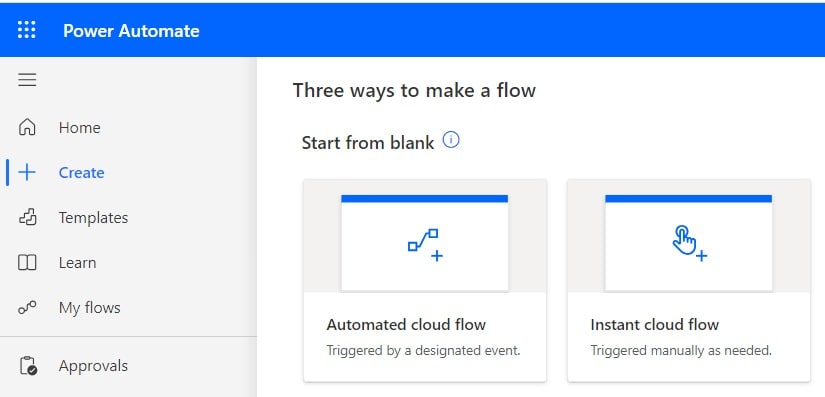Click the Create plus icon

27,172
